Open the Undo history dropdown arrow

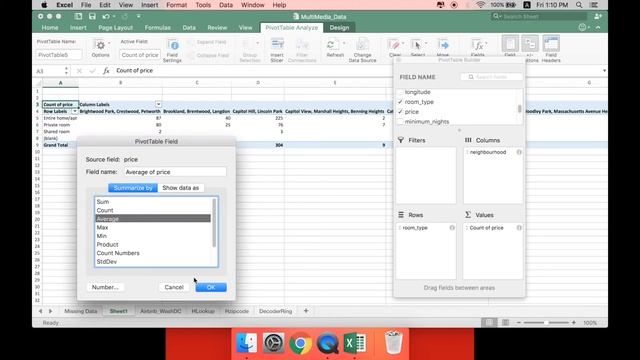point(114,16)
